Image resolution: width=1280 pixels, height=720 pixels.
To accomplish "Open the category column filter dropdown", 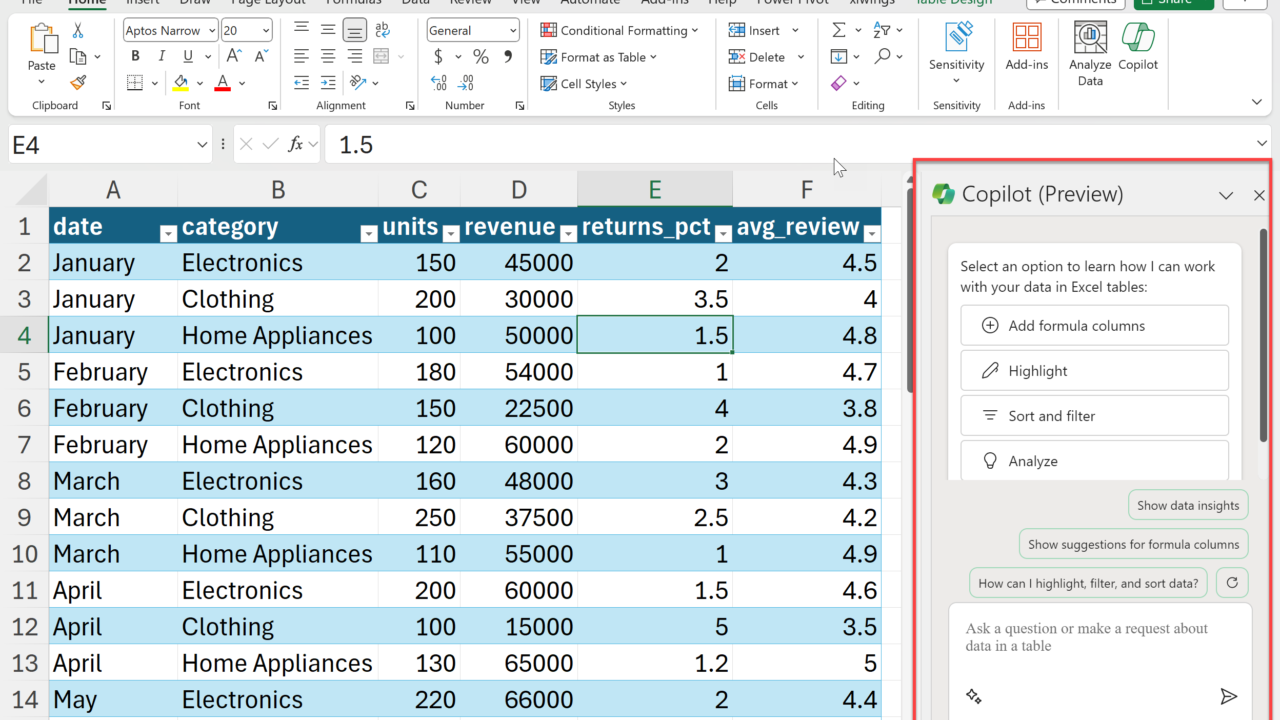I will tap(368, 234).
